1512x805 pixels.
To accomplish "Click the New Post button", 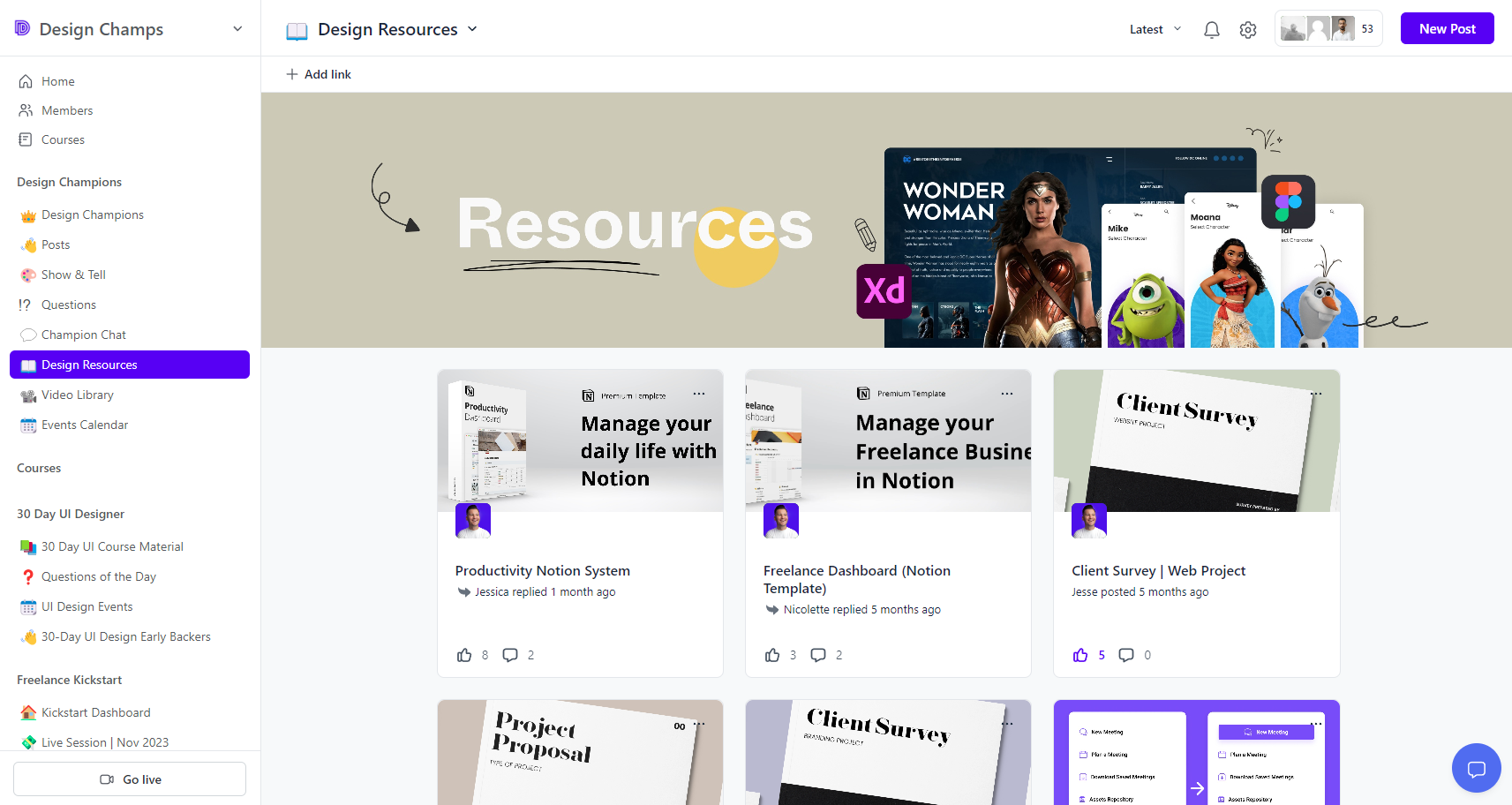I will click(x=1447, y=28).
